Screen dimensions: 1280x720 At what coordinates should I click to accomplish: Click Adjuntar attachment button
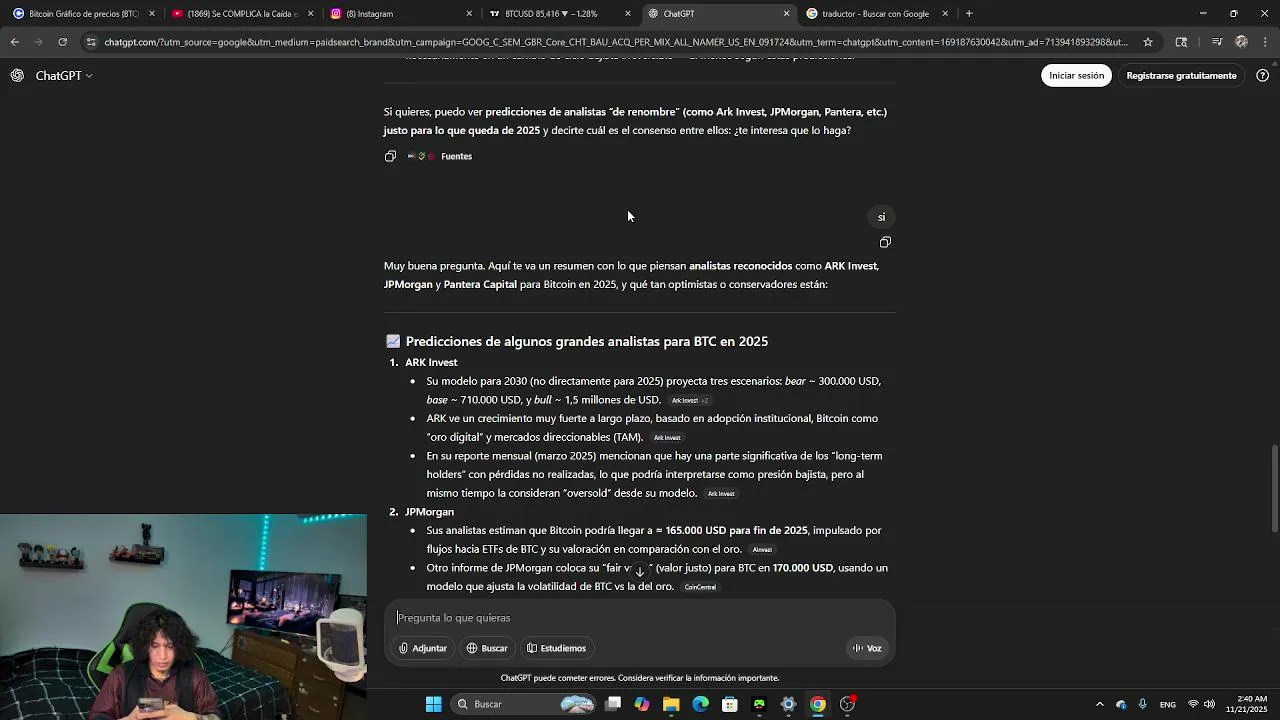click(422, 648)
